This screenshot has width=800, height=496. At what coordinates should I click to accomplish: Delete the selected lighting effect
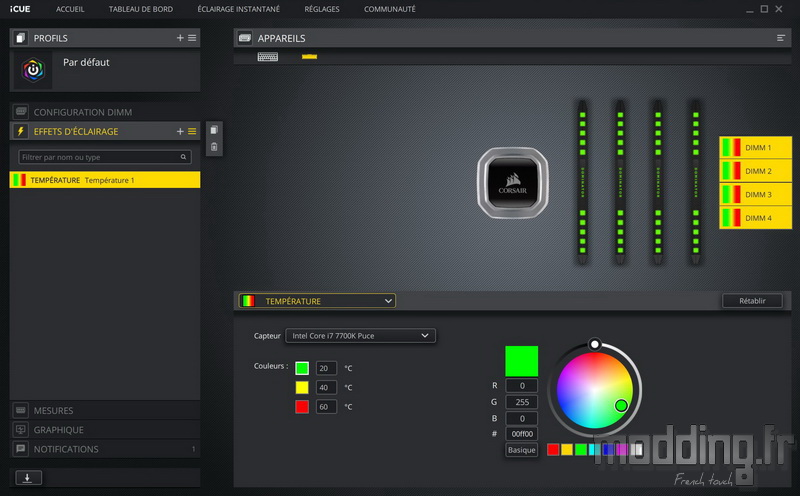pyautogui.click(x=214, y=147)
